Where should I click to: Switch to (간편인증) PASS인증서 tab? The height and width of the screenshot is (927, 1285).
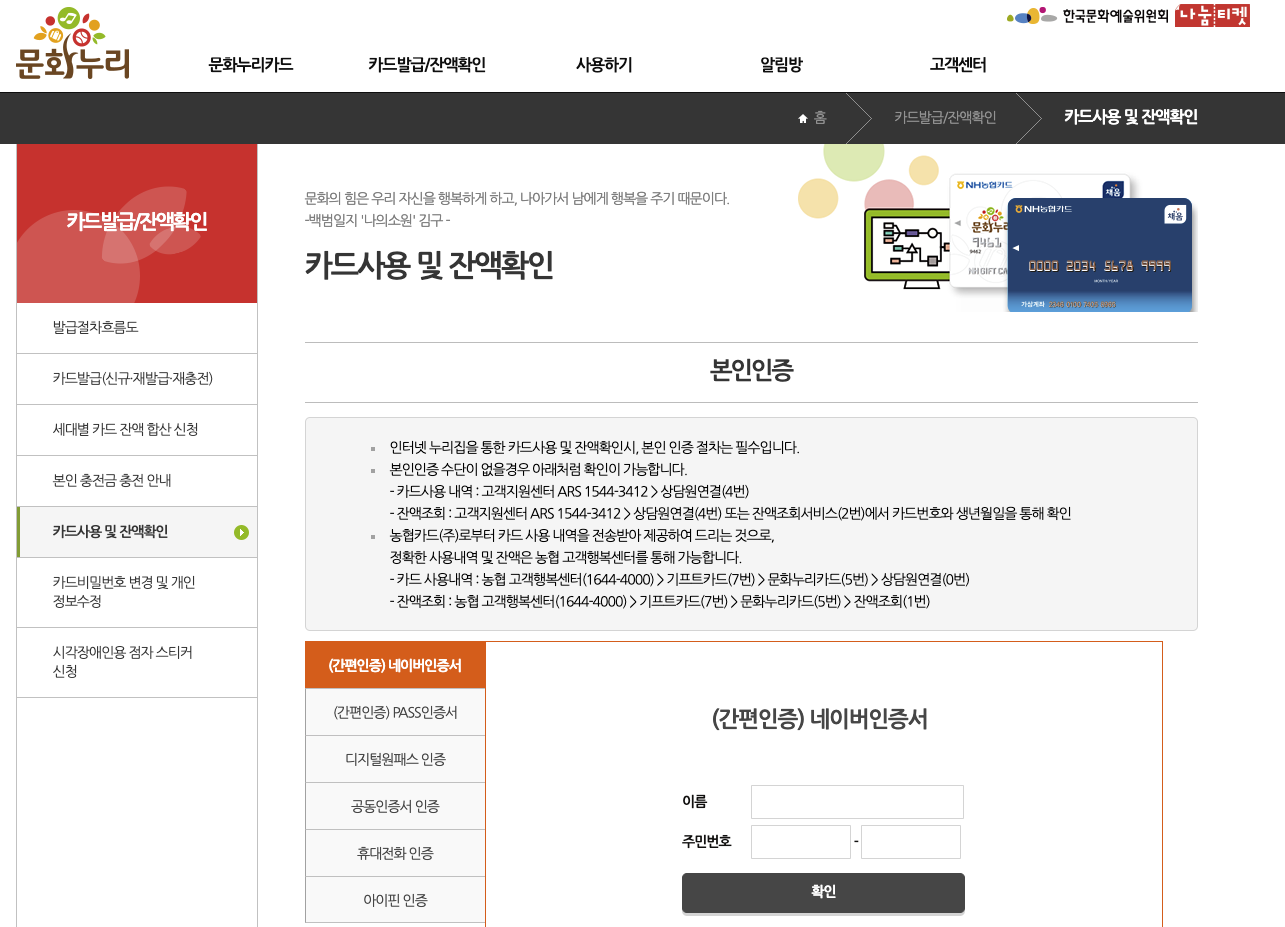[x=394, y=711]
